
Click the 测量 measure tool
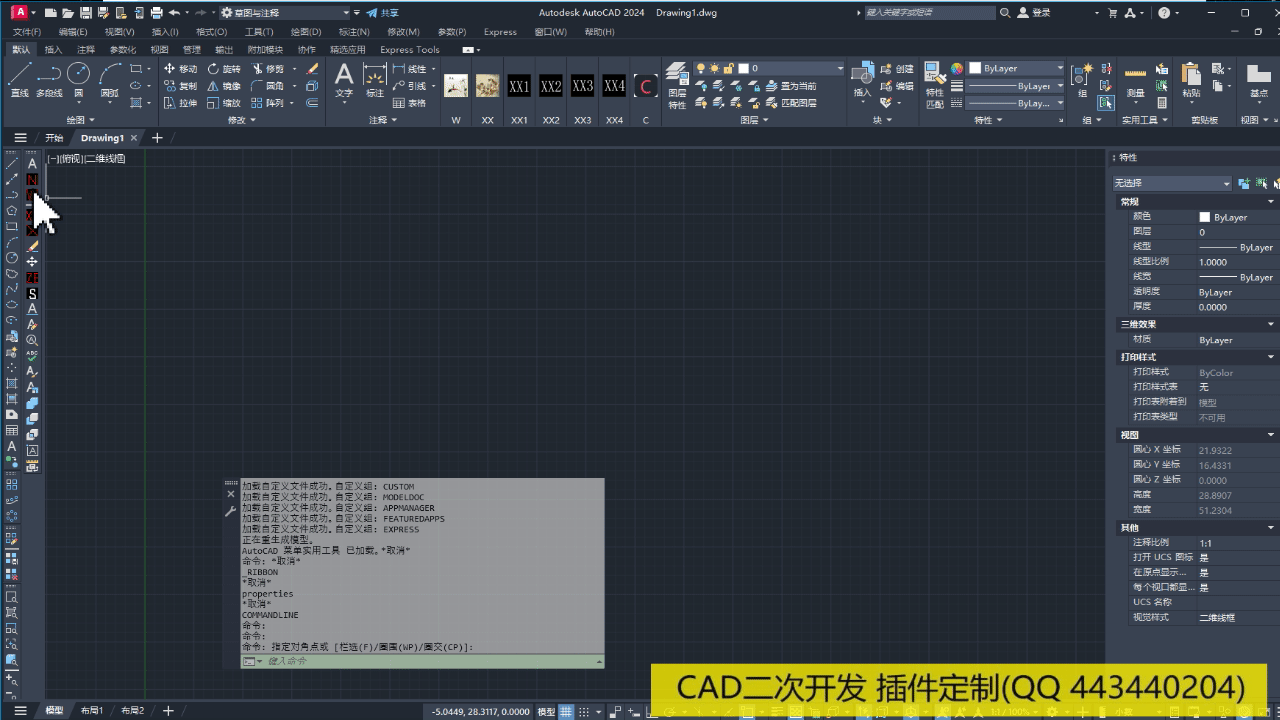1135,80
